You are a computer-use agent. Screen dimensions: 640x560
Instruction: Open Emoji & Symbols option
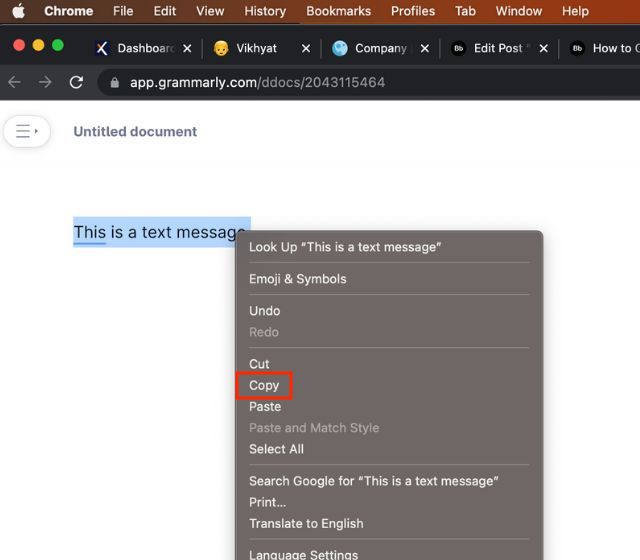click(x=297, y=279)
